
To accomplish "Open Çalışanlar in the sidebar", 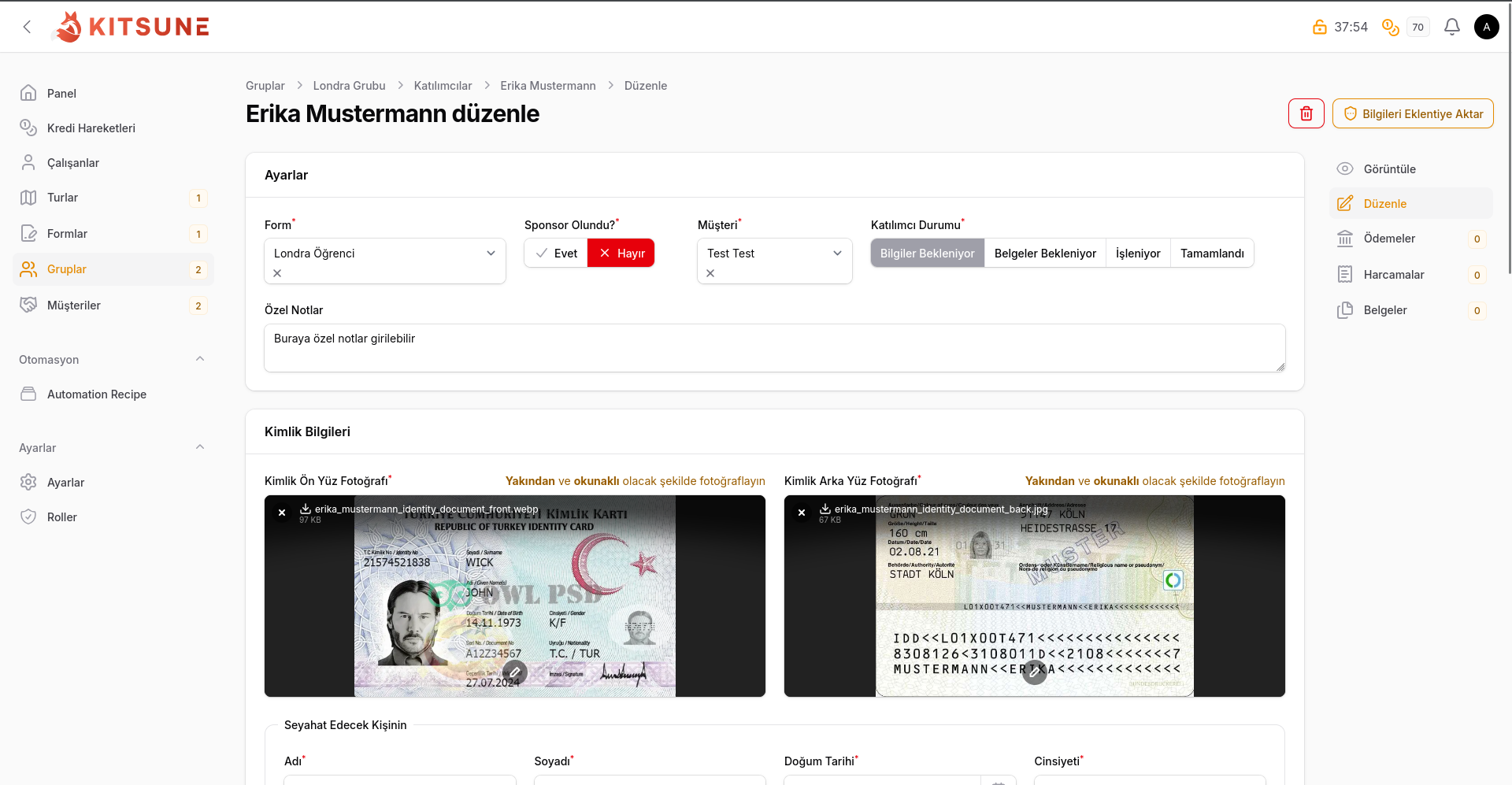I will pyautogui.click(x=113, y=162).
